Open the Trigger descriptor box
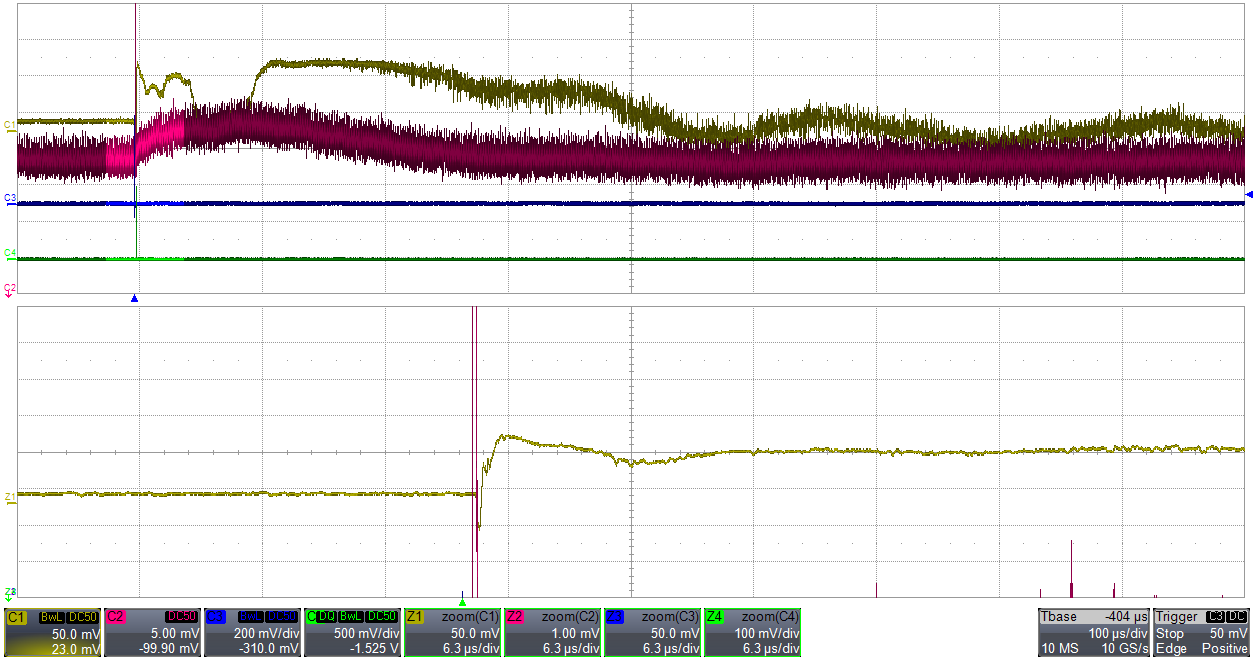Viewport: 1255px width, 658px height. coord(1203,633)
